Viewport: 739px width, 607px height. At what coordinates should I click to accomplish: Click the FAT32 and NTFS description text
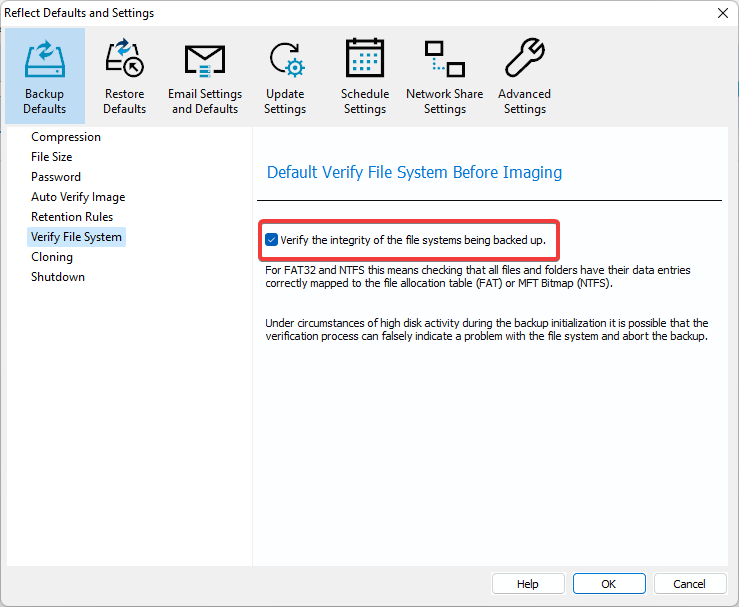pos(478,277)
